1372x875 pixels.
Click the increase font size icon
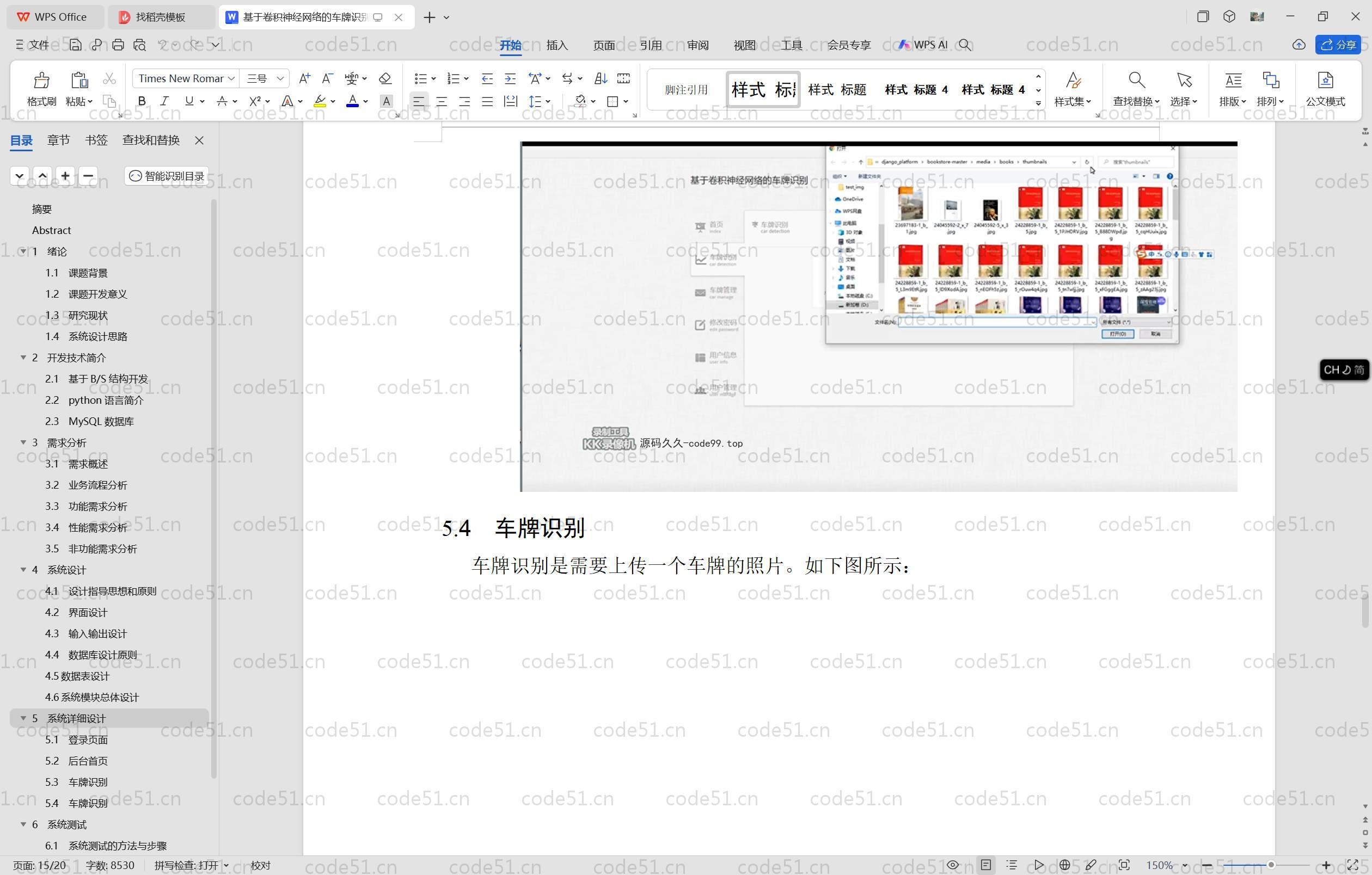[x=304, y=78]
